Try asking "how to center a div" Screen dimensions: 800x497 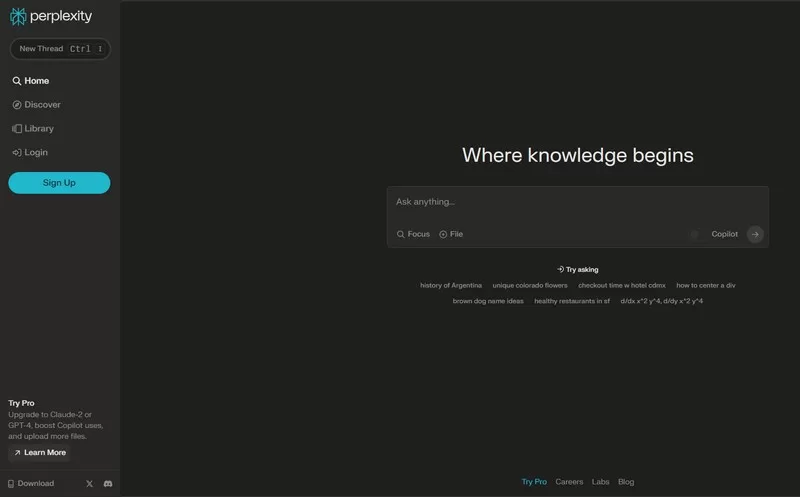706,285
